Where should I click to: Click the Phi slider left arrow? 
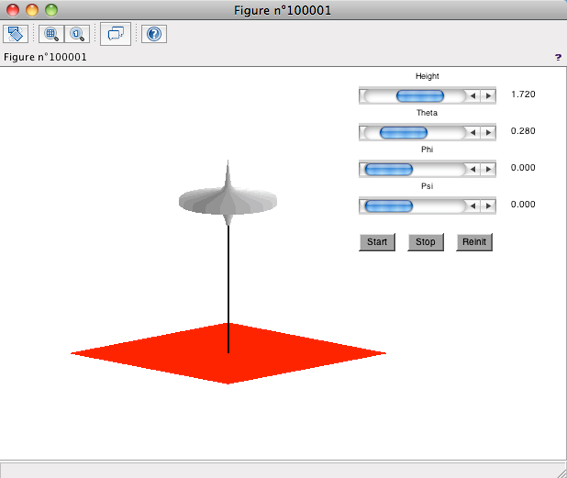coord(473,169)
